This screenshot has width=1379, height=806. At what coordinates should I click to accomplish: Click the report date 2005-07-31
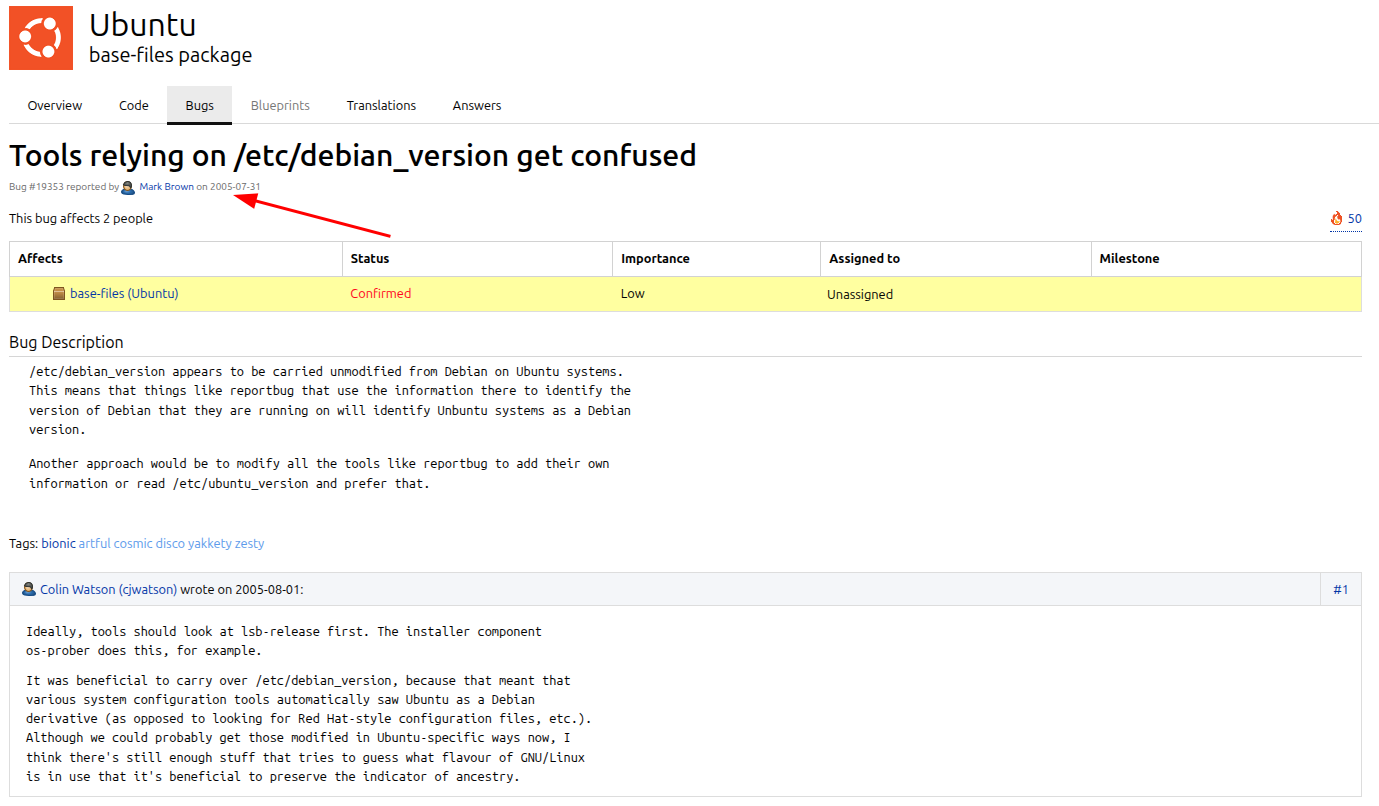[236, 187]
